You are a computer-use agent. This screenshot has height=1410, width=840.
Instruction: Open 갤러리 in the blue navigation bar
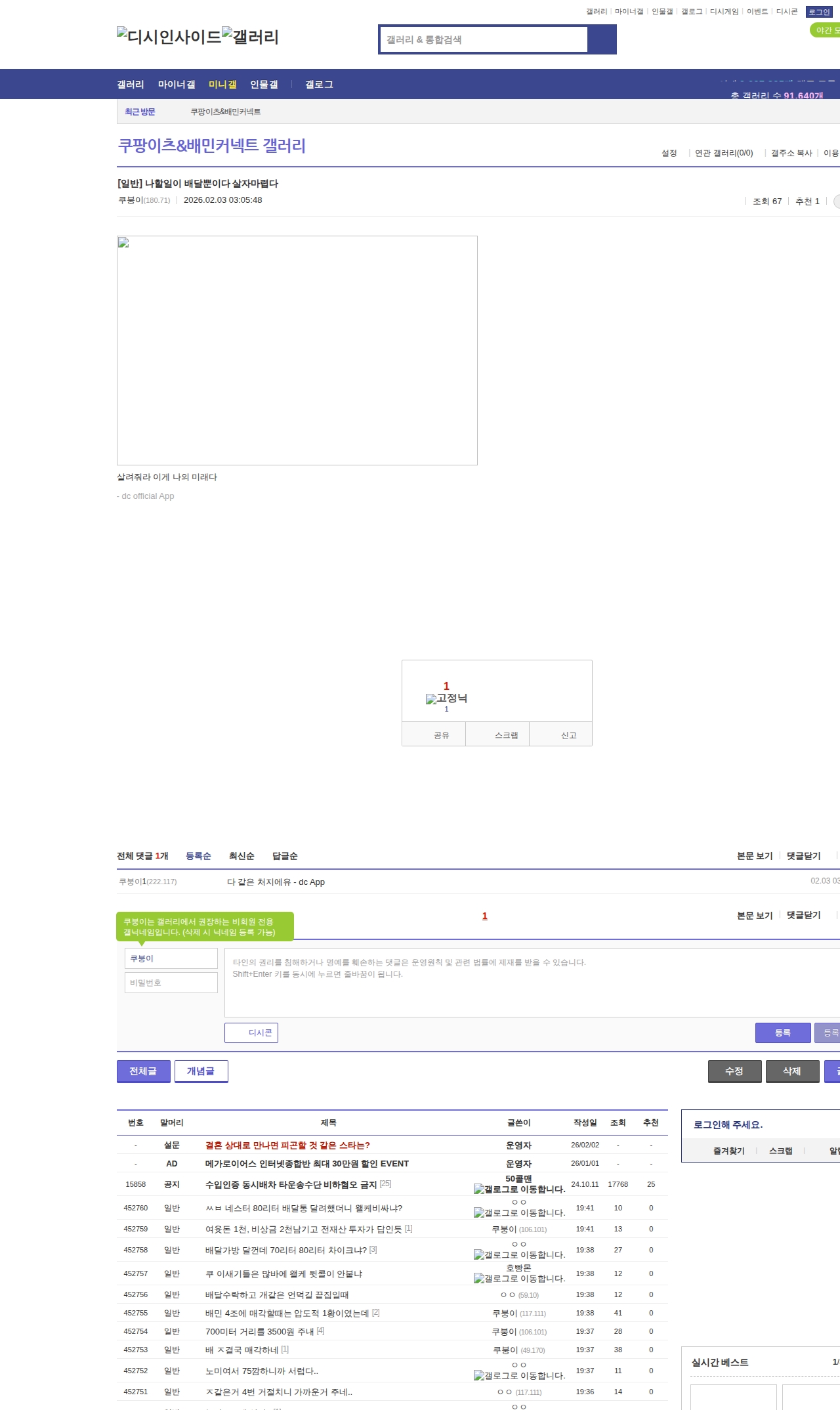[131, 84]
